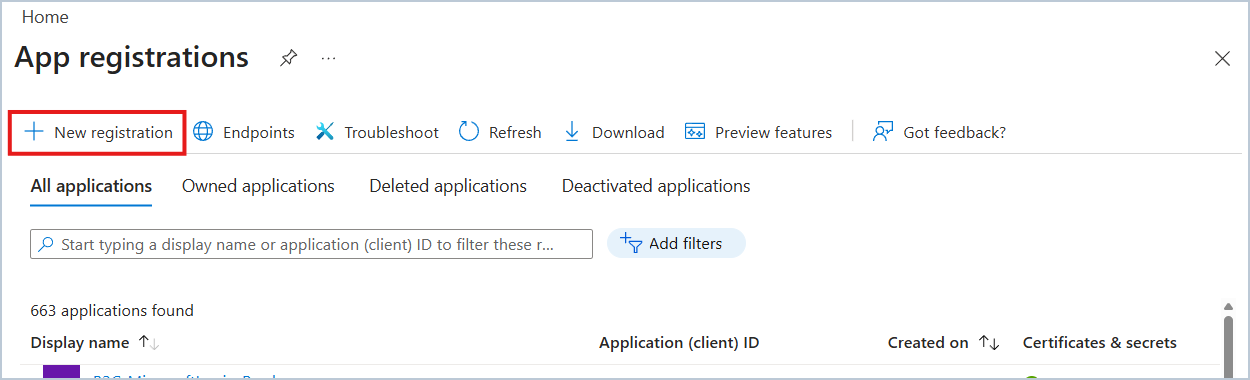Switch to All applications tab
1250x380 pixels.
click(x=91, y=186)
